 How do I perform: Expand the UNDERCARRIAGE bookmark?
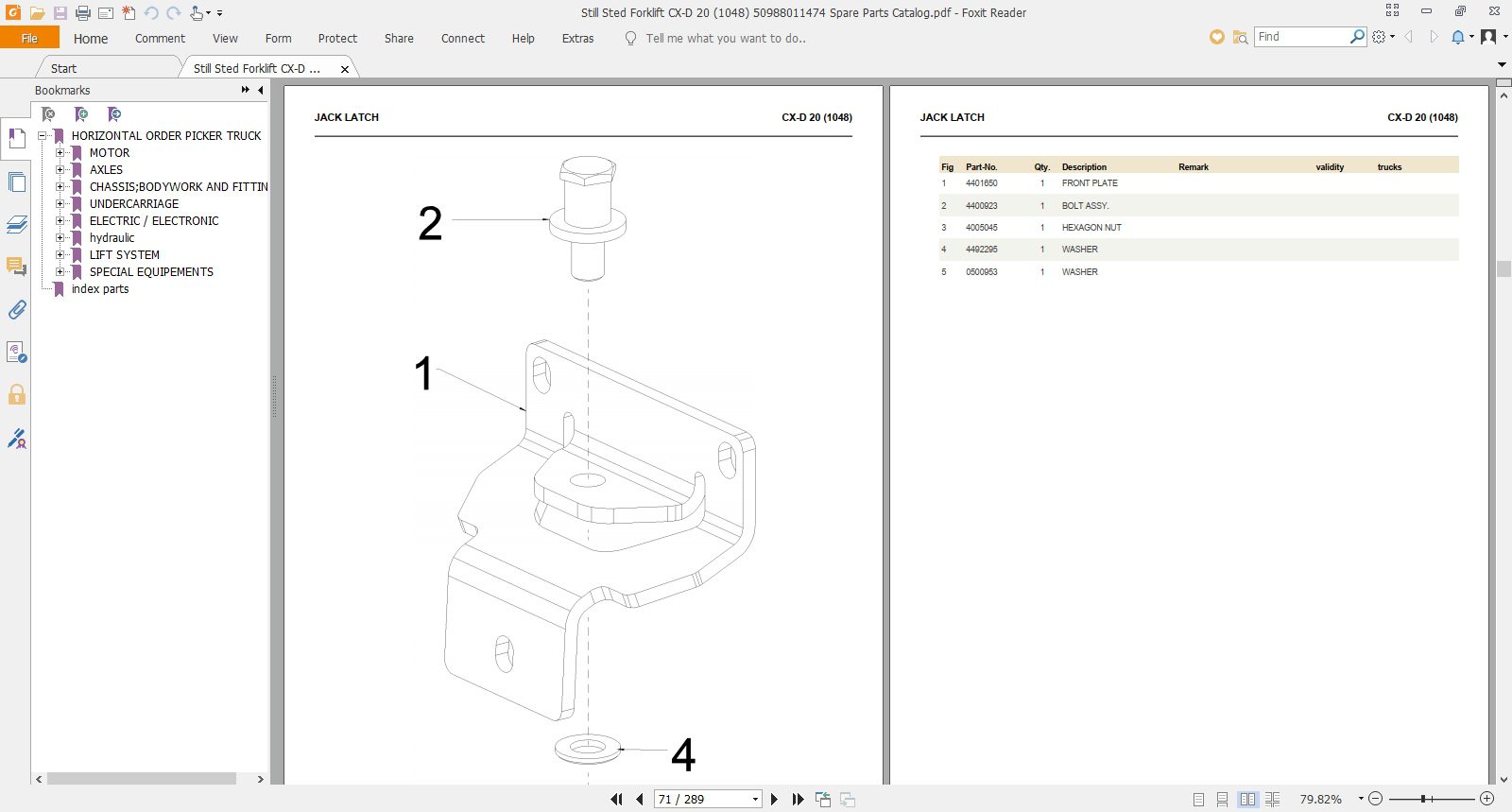[60, 203]
